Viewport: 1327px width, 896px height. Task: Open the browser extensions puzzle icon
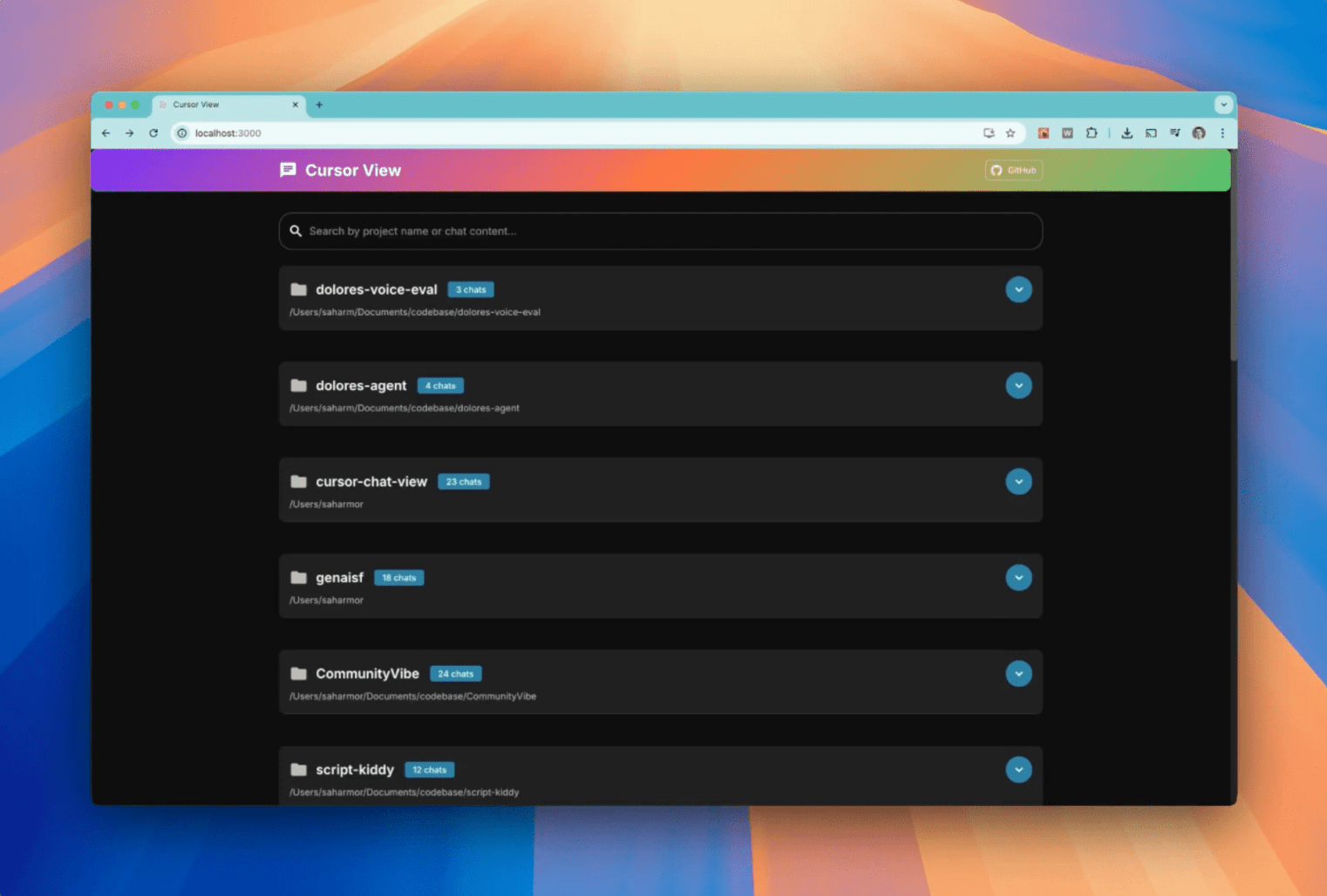click(1092, 133)
